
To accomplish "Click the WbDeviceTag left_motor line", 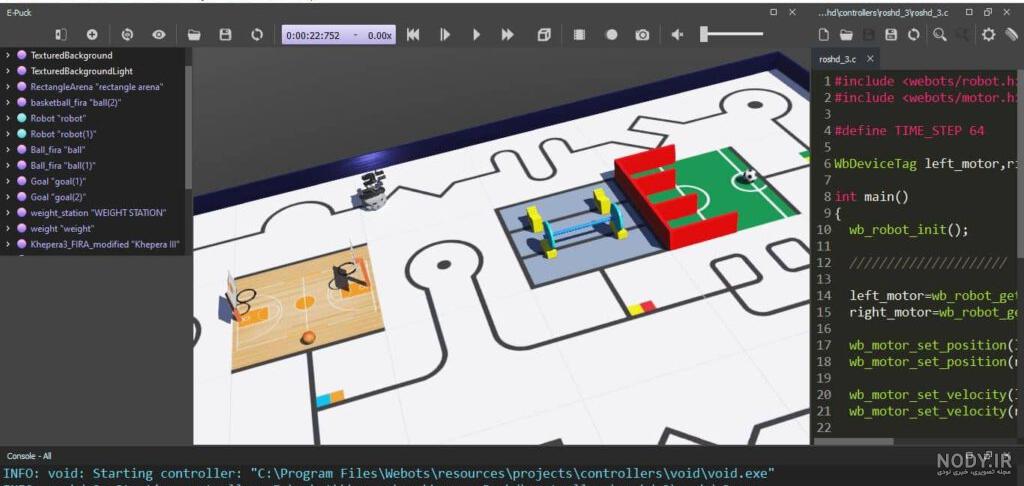I will (925, 164).
